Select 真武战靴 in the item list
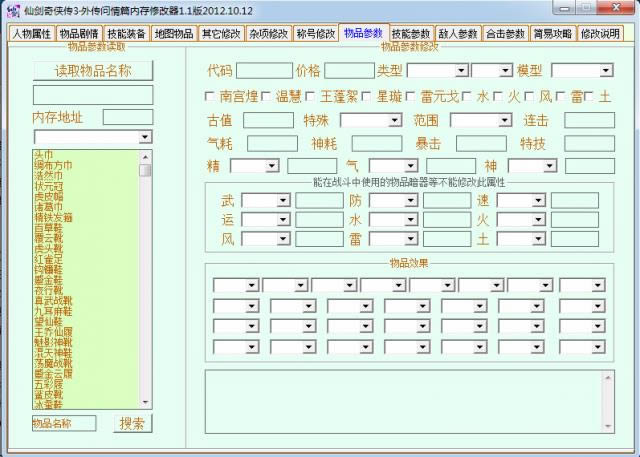Image resolution: width=640 pixels, height=457 pixels. pos(53,301)
